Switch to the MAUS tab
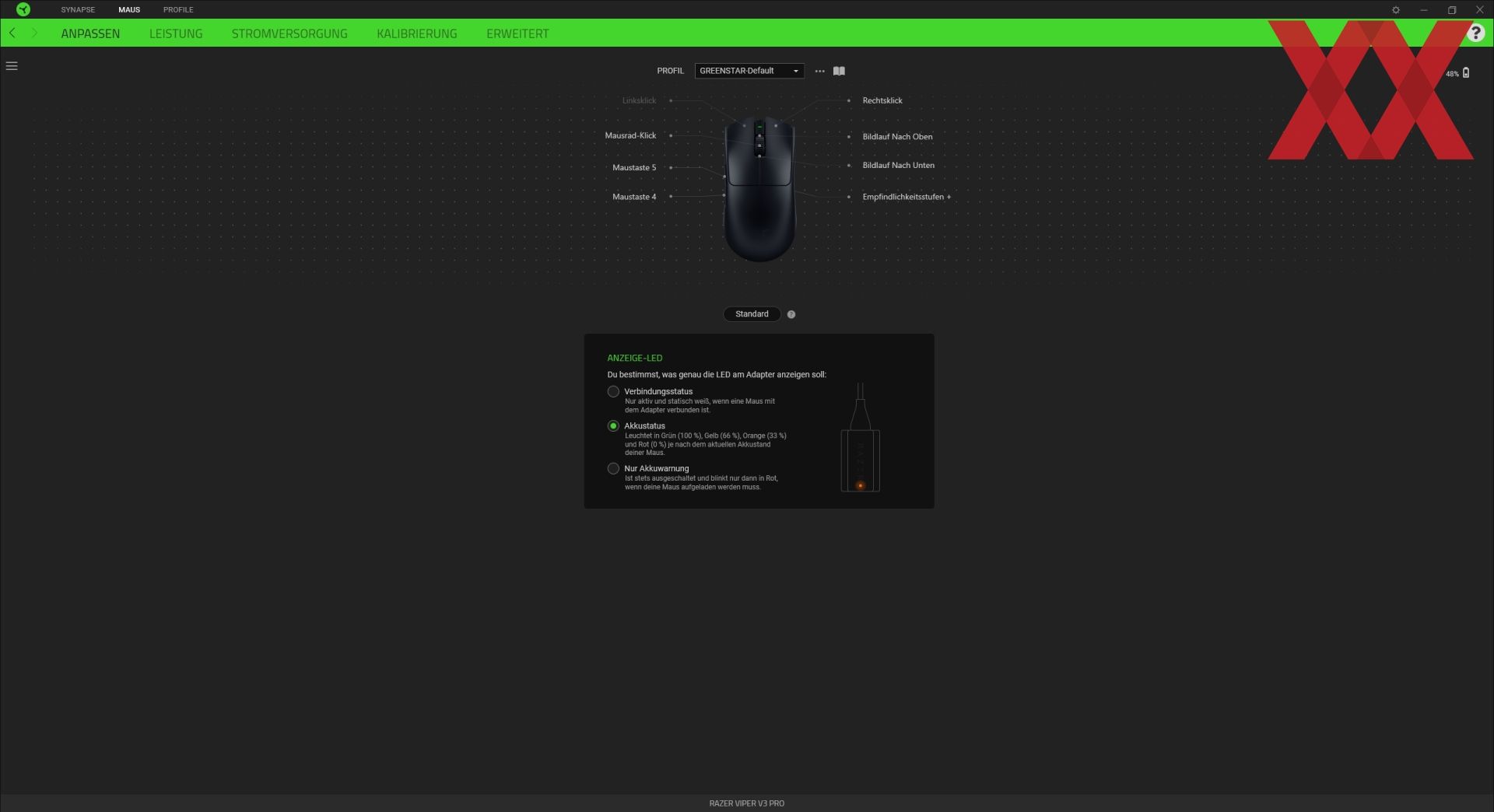This screenshot has height=812, width=1494. point(129,9)
